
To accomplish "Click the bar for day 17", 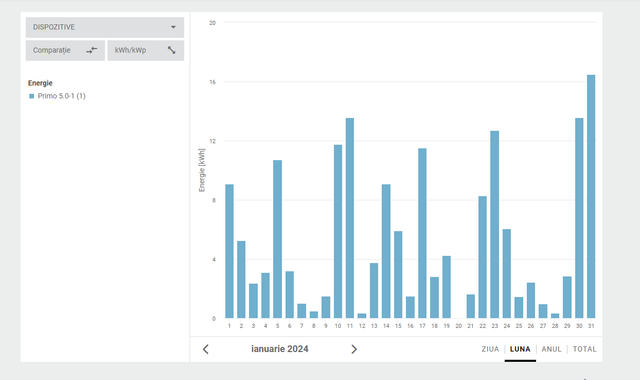I will (x=422, y=233).
